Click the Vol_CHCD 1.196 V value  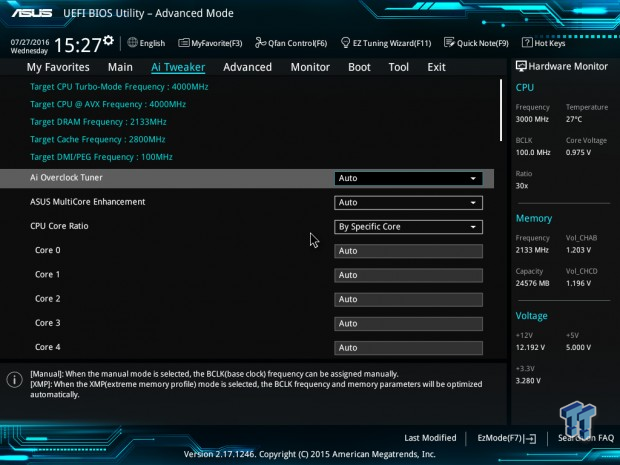[x=578, y=283]
